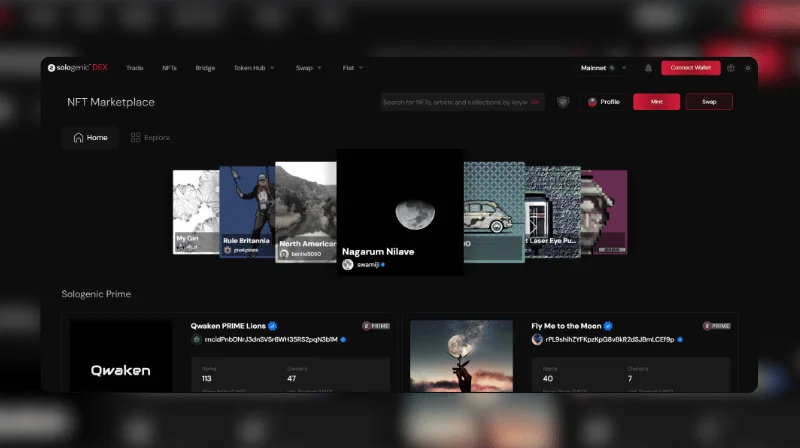Open the My Girl NFT card
The height and width of the screenshot is (448, 800).
[x=196, y=212]
